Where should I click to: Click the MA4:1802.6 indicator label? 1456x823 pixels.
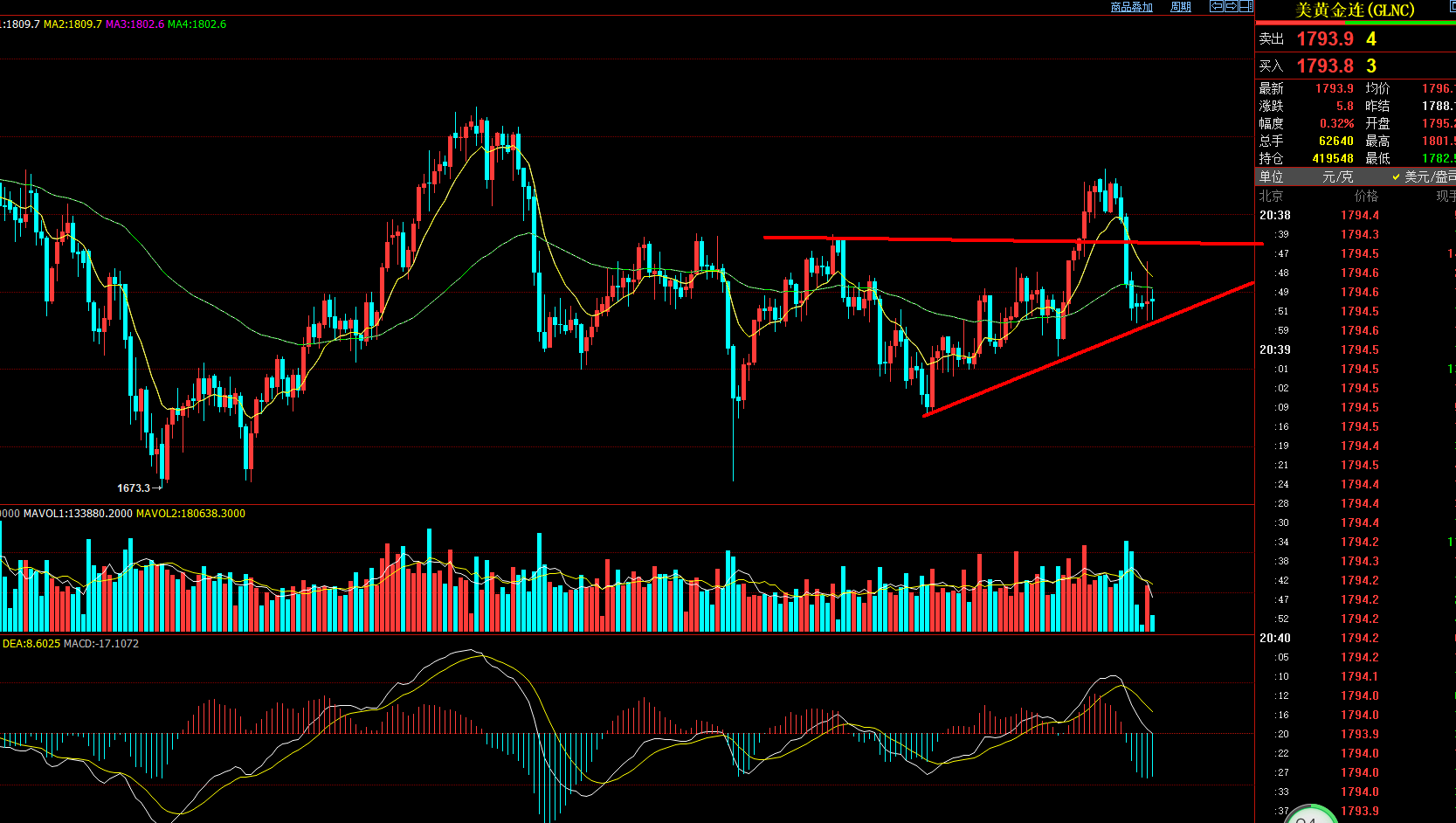point(197,24)
